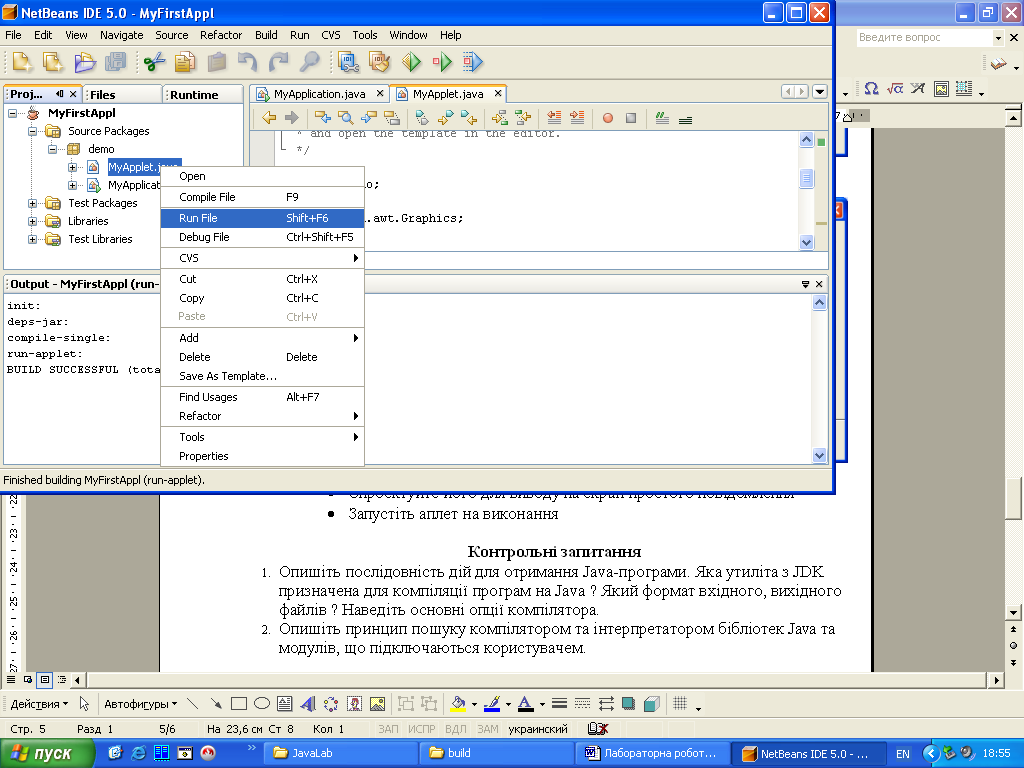Open the Build menu in menu bar
Viewport: 1024px width, 768px height.
(266, 35)
